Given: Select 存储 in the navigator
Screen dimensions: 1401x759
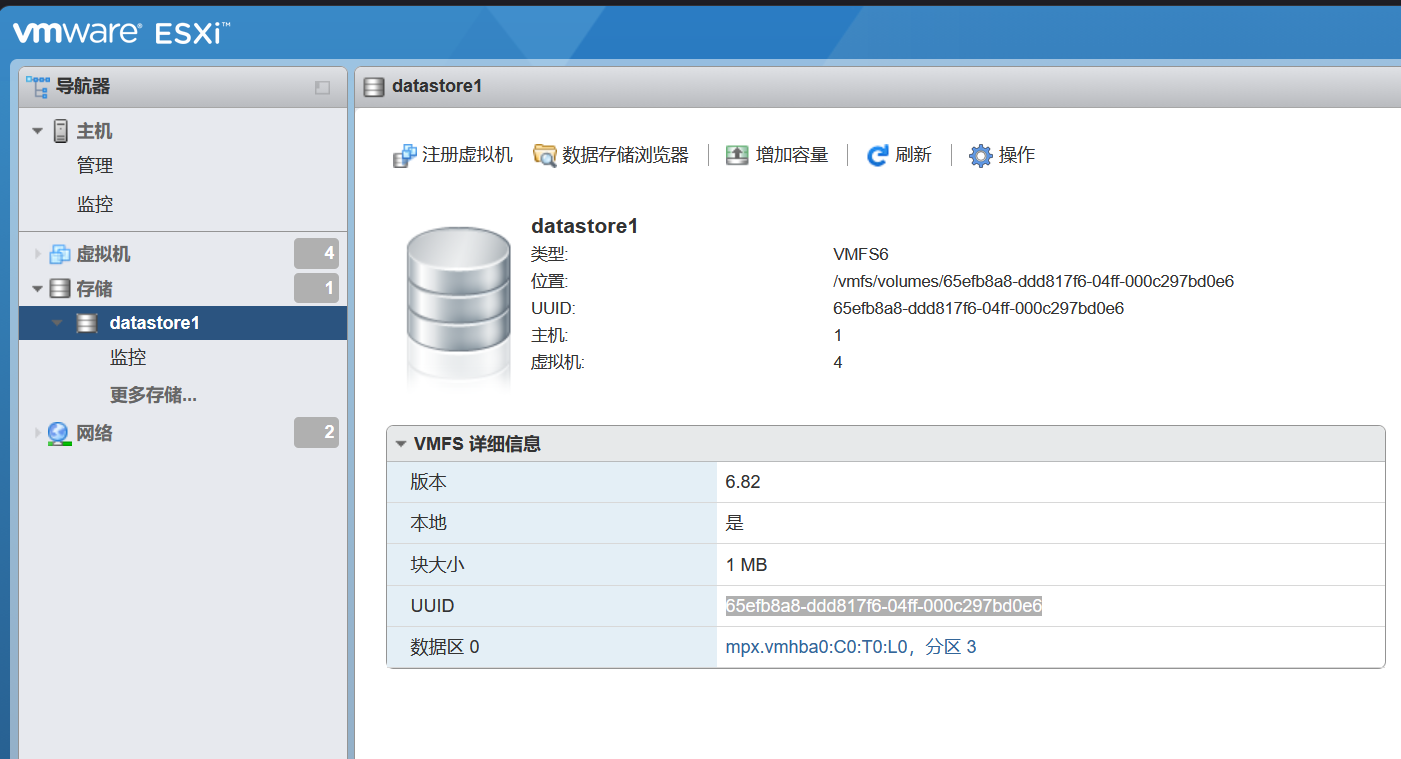Looking at the screenshot, I should point(94,289).
